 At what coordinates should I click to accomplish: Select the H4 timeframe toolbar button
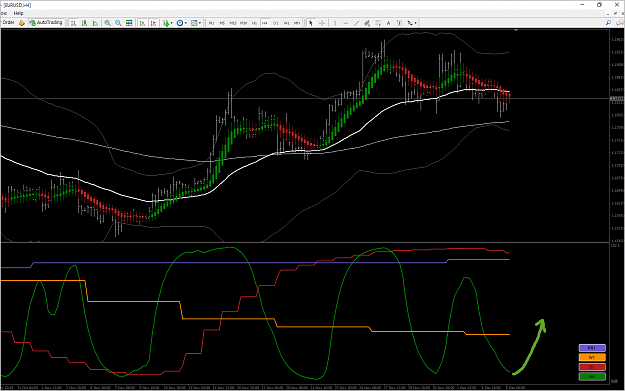pos(265,23)
